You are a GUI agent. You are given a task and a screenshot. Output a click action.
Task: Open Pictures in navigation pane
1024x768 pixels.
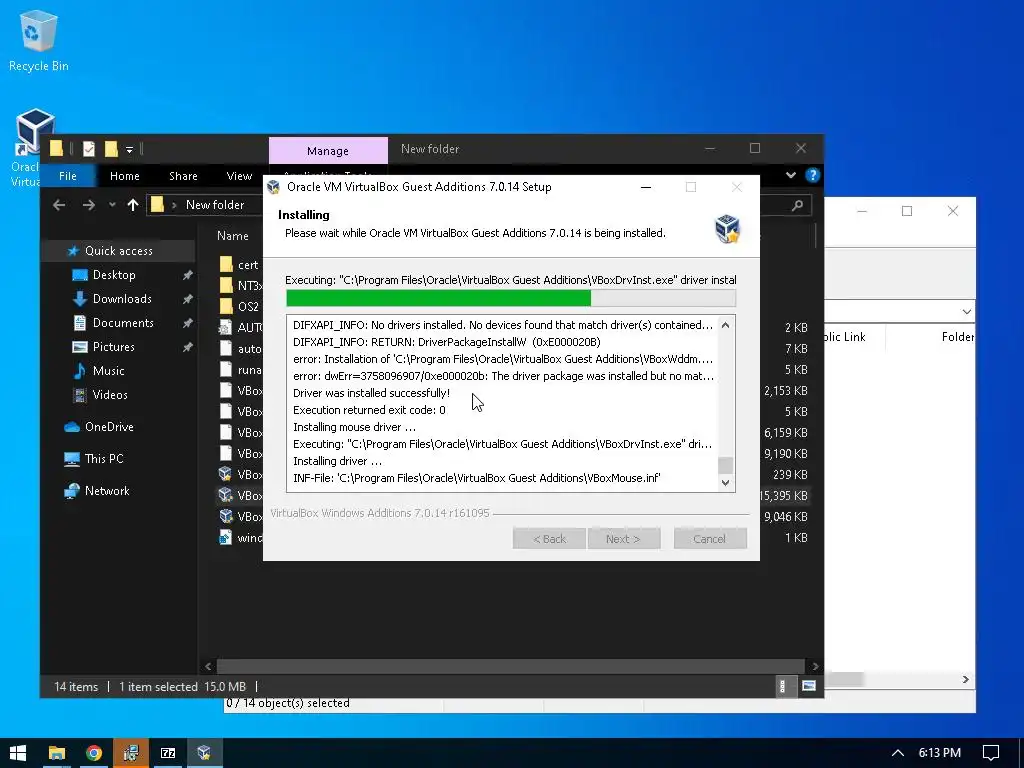(113, 347)
